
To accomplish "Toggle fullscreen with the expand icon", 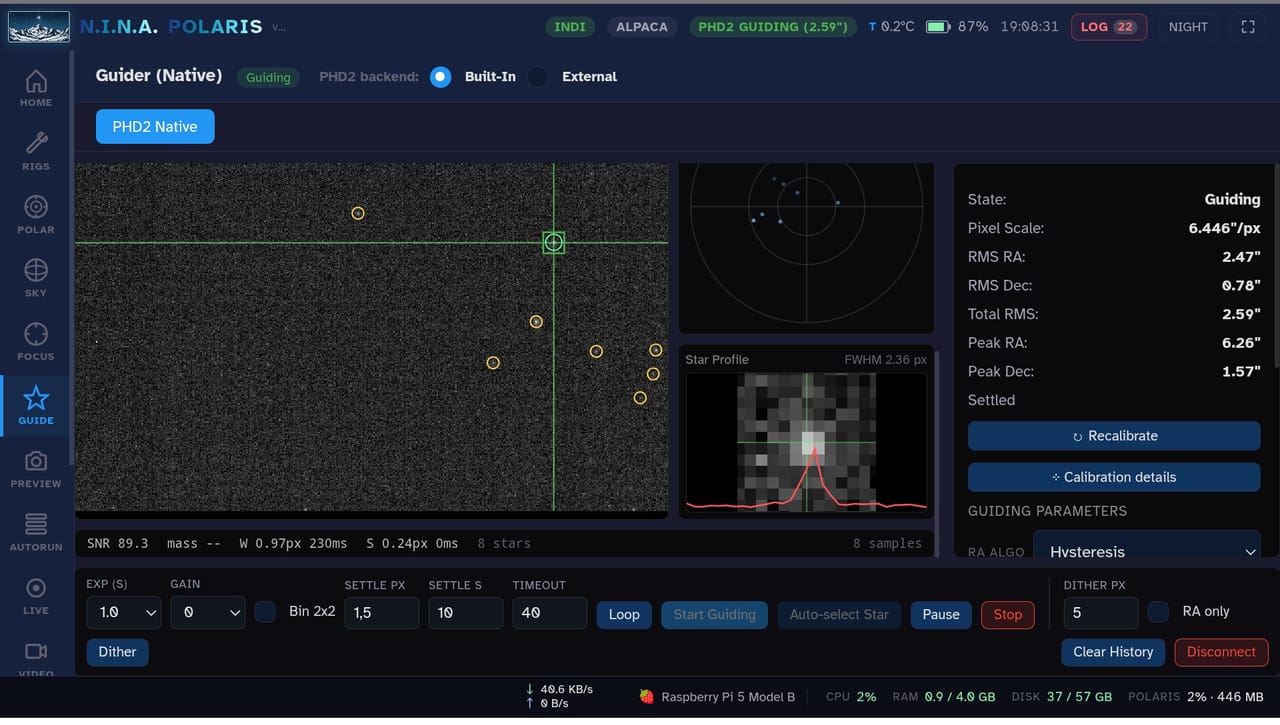I will pos(1247,27).
